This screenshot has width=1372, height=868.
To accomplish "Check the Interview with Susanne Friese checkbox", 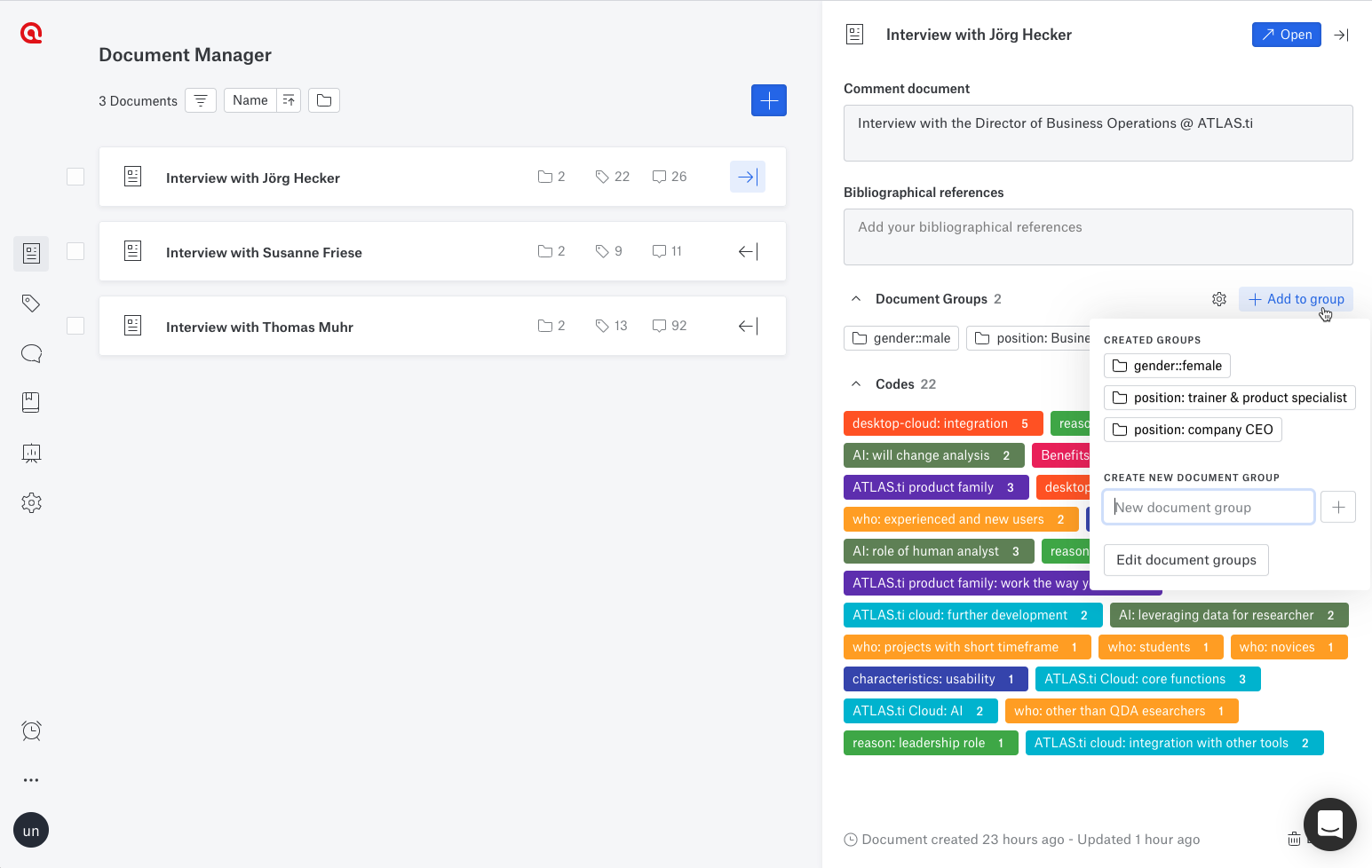I will click(x=75, y=251).
